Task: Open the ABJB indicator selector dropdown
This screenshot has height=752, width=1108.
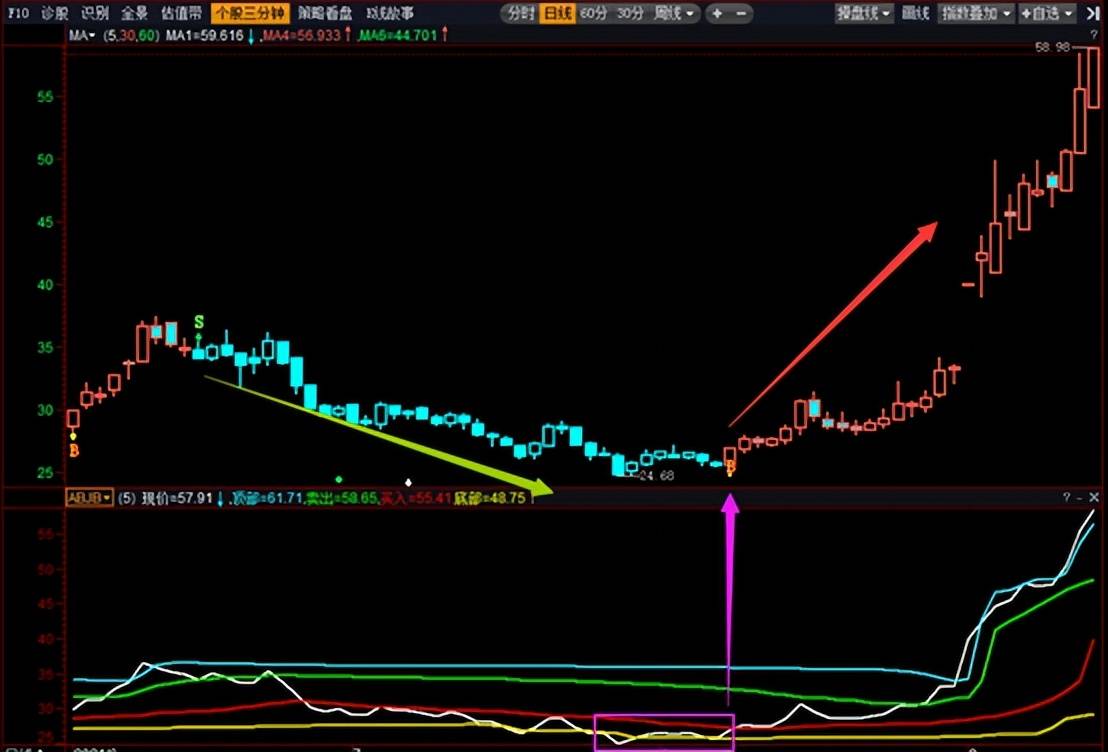Action: pyautogui.click(x=89, y=498)
